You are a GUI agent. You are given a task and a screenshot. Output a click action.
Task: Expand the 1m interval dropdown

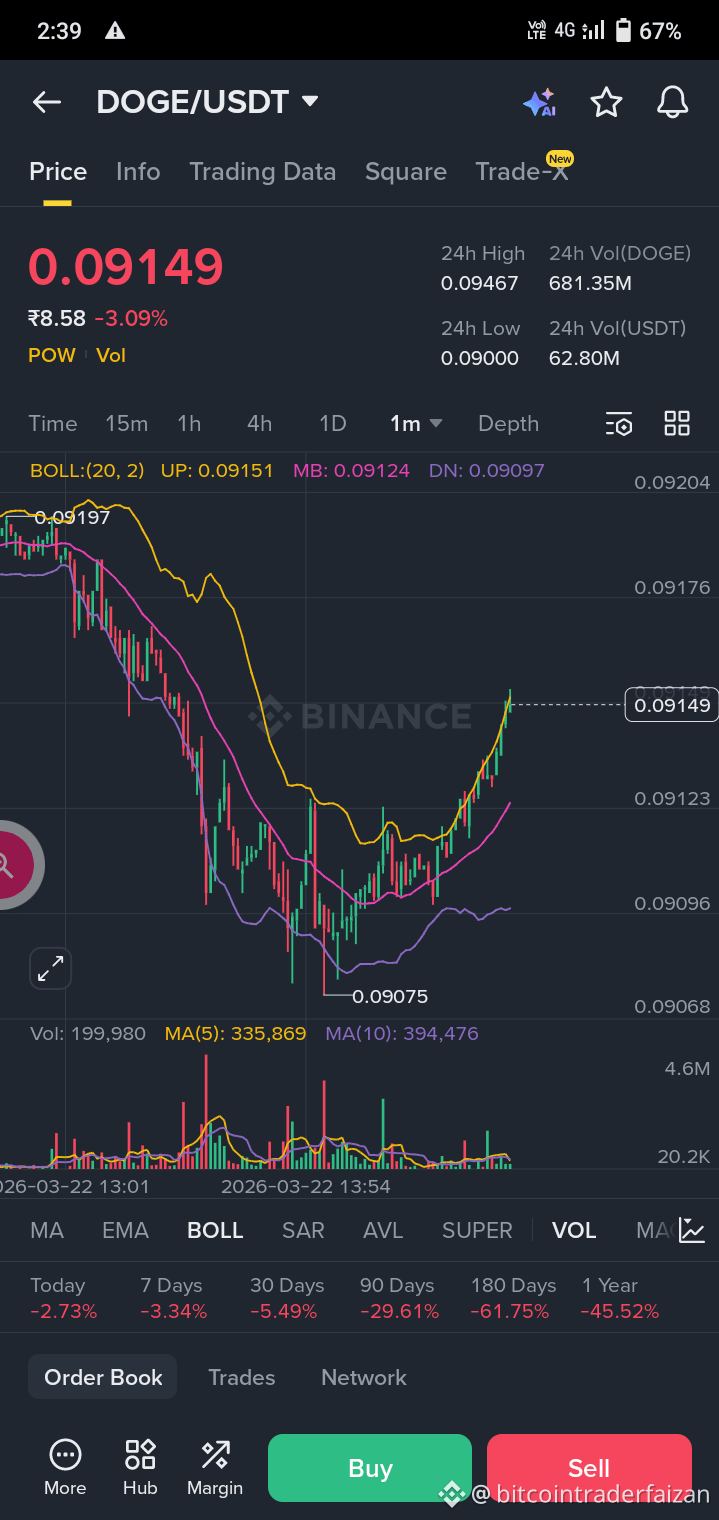click(x=416, y=424)
